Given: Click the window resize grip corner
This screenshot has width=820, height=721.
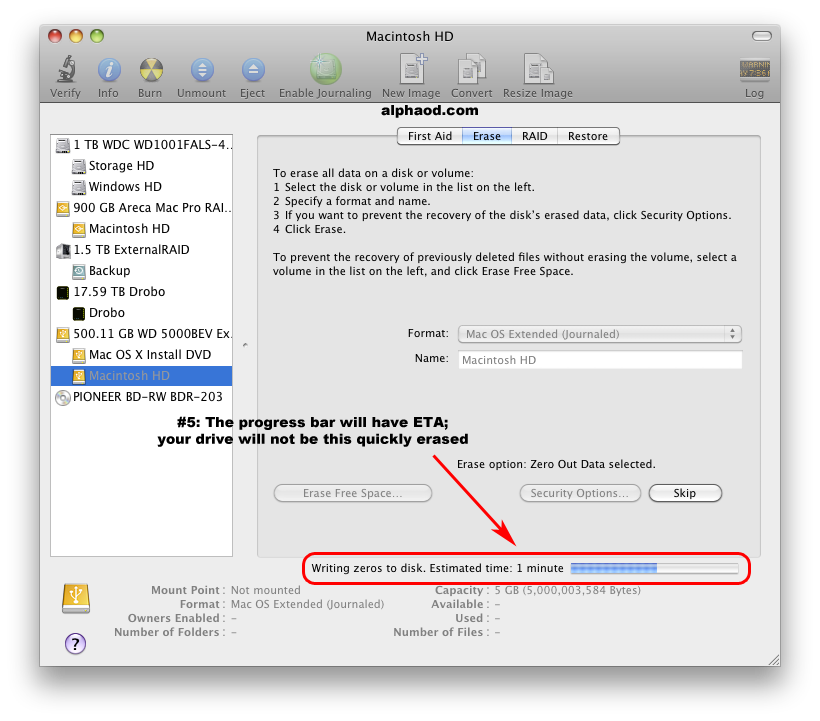Looking at the screenshot, I should (774, 660).
